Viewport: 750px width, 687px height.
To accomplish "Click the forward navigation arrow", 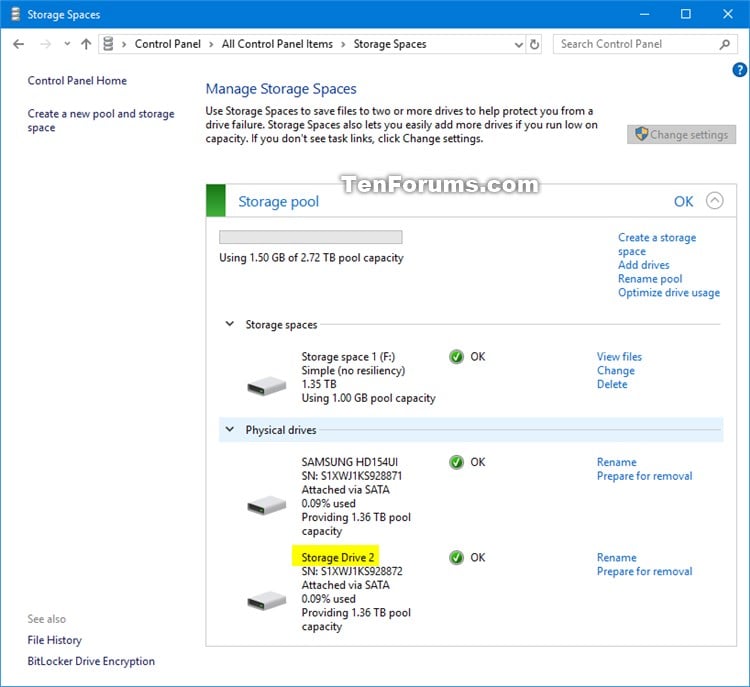I will tap(45, 44).
